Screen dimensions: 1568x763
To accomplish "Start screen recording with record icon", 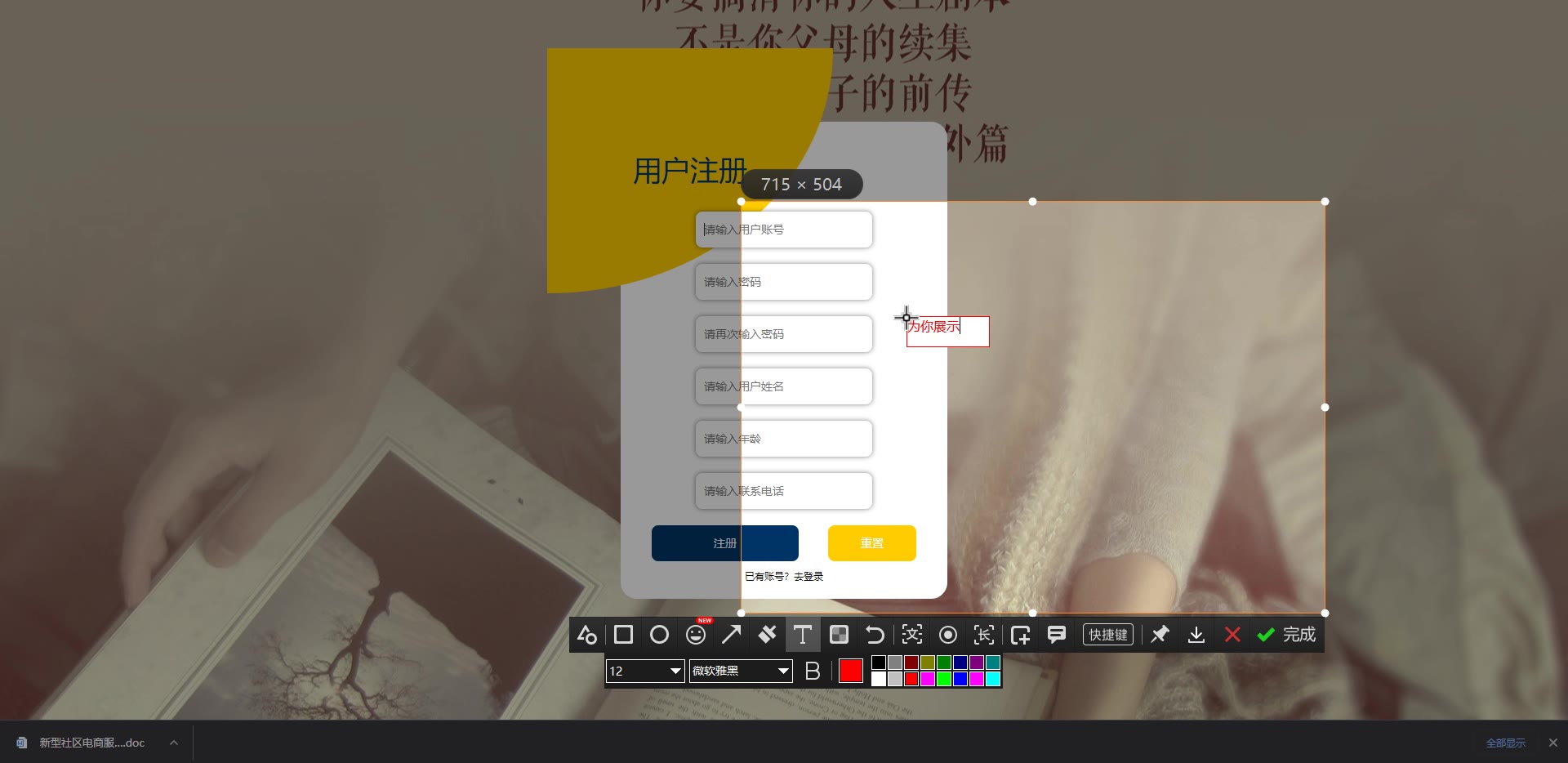I will point(948,635).
